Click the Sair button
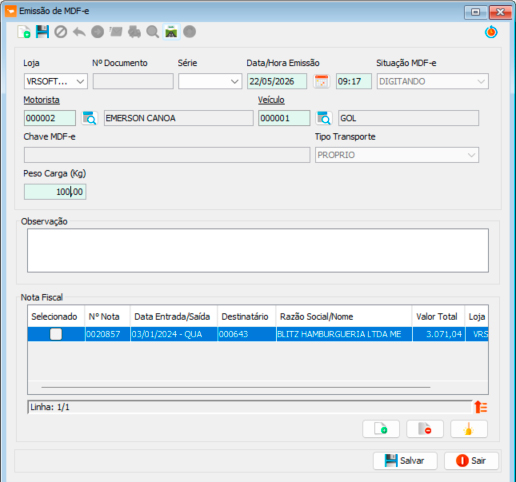516x482 pixels. (x=471, y=461)
